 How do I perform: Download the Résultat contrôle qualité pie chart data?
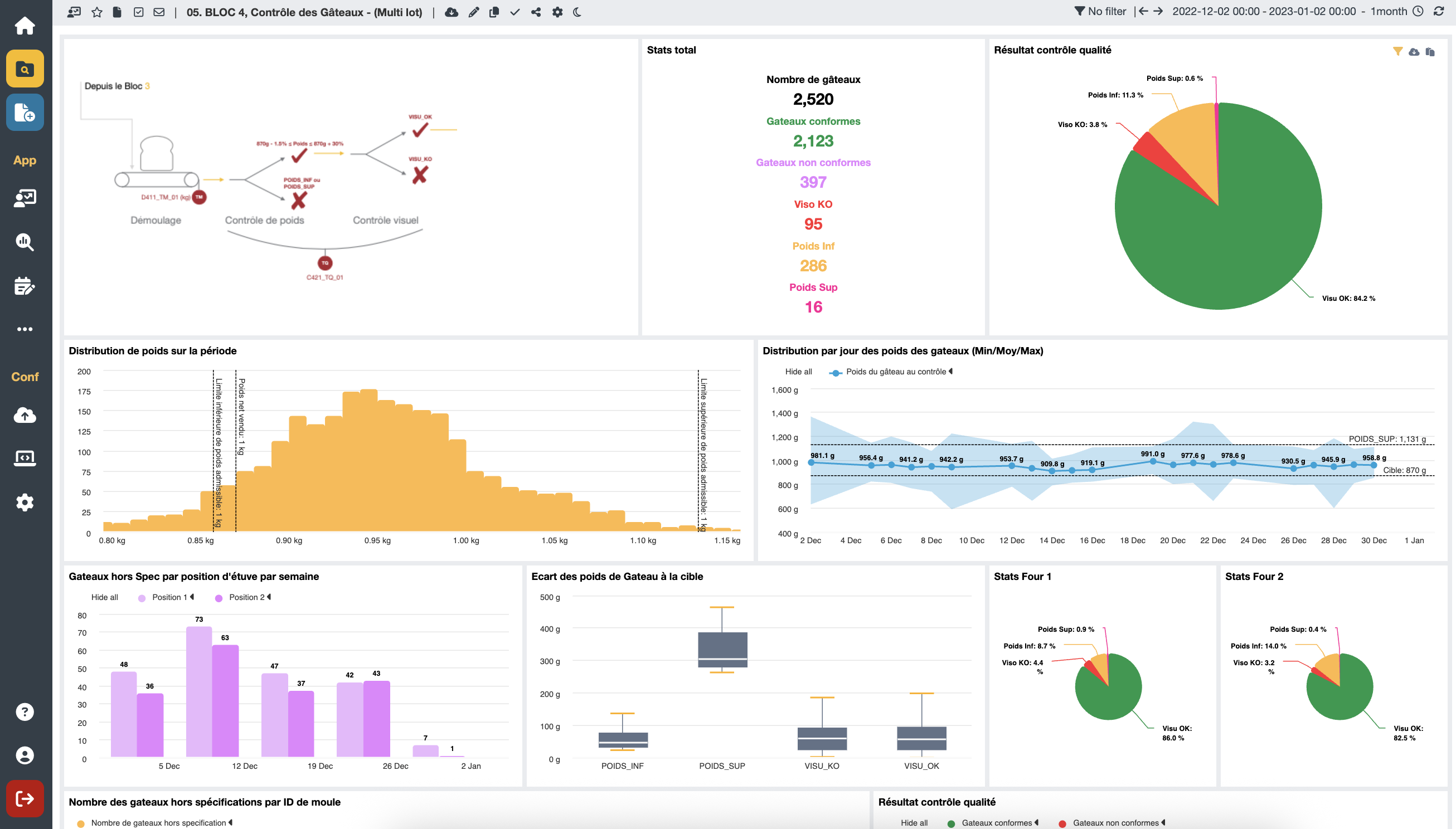pyautogui.click(x=1413, y=52)
